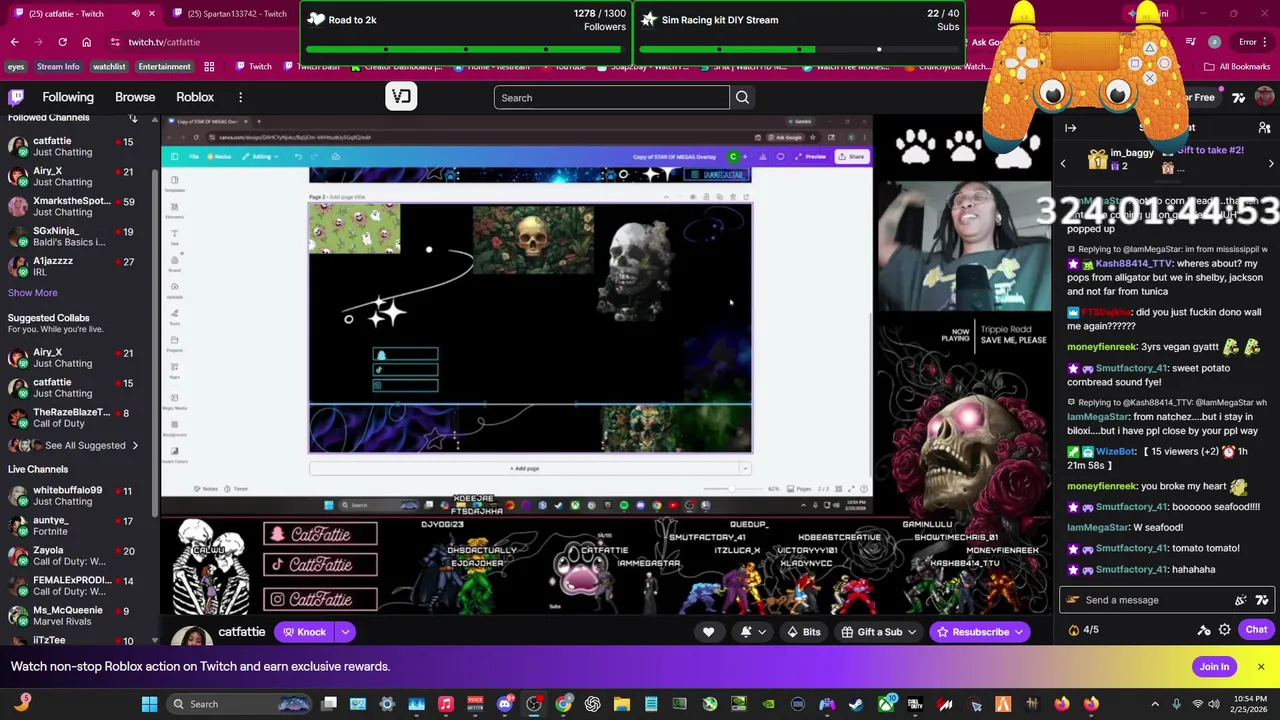Expand the dropdown next to Knock
This screenshot has height=720, width=1280.
[345, 632]
